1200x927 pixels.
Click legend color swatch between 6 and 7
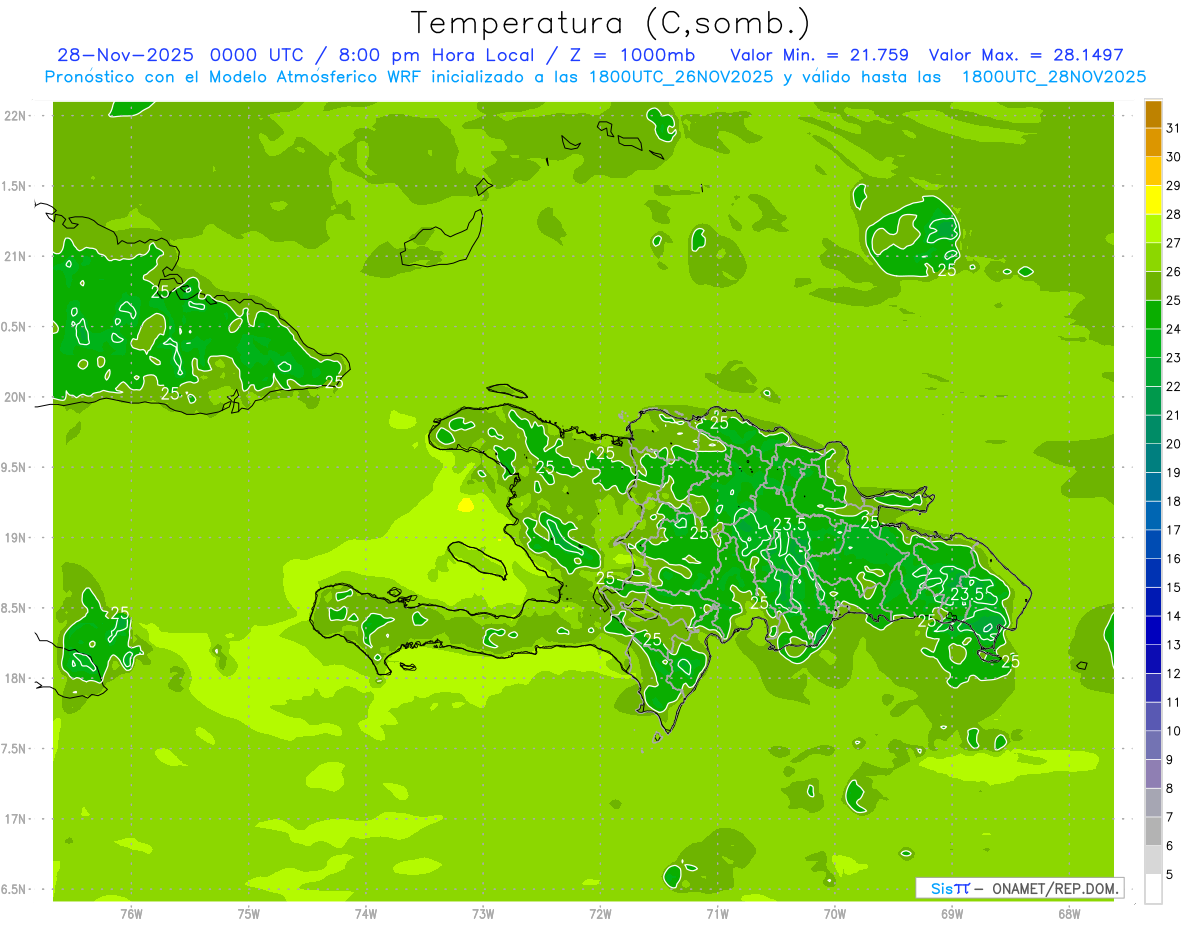coord(1153,831)
